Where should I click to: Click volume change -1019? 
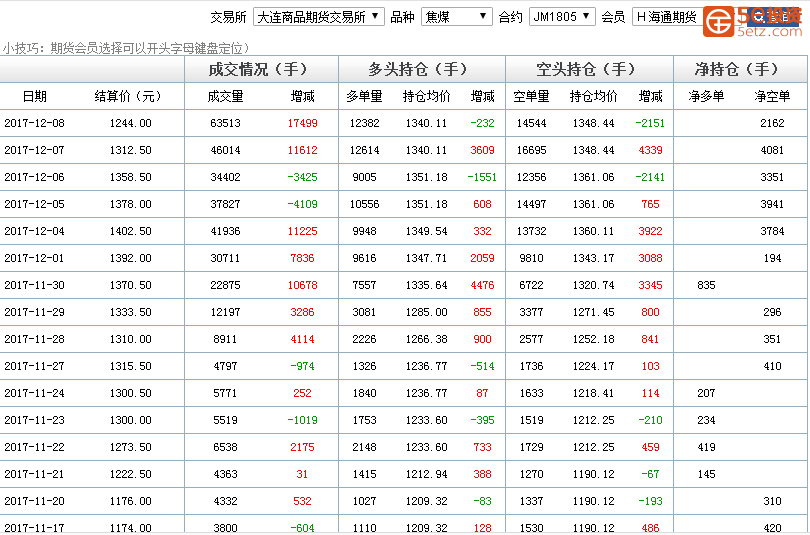click(x=305, y=420)
